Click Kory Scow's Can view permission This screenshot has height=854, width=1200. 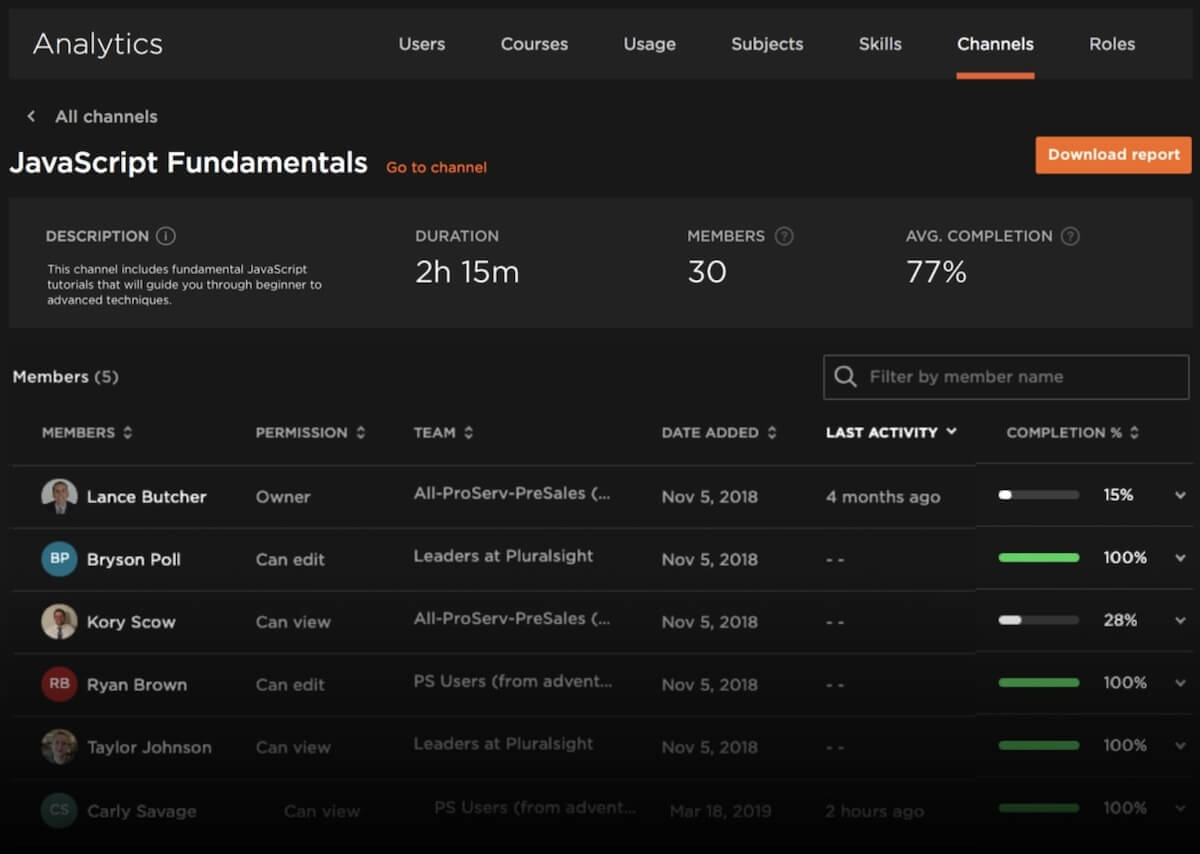(x=293, y=622)
